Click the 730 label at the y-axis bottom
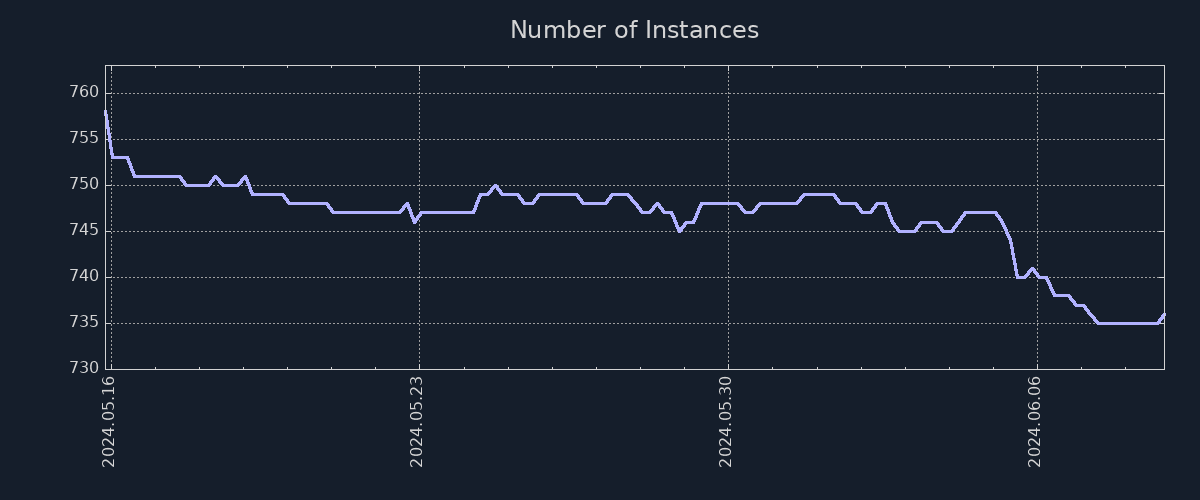This screenshot has width=1200, height=500. tap(82, 368)
